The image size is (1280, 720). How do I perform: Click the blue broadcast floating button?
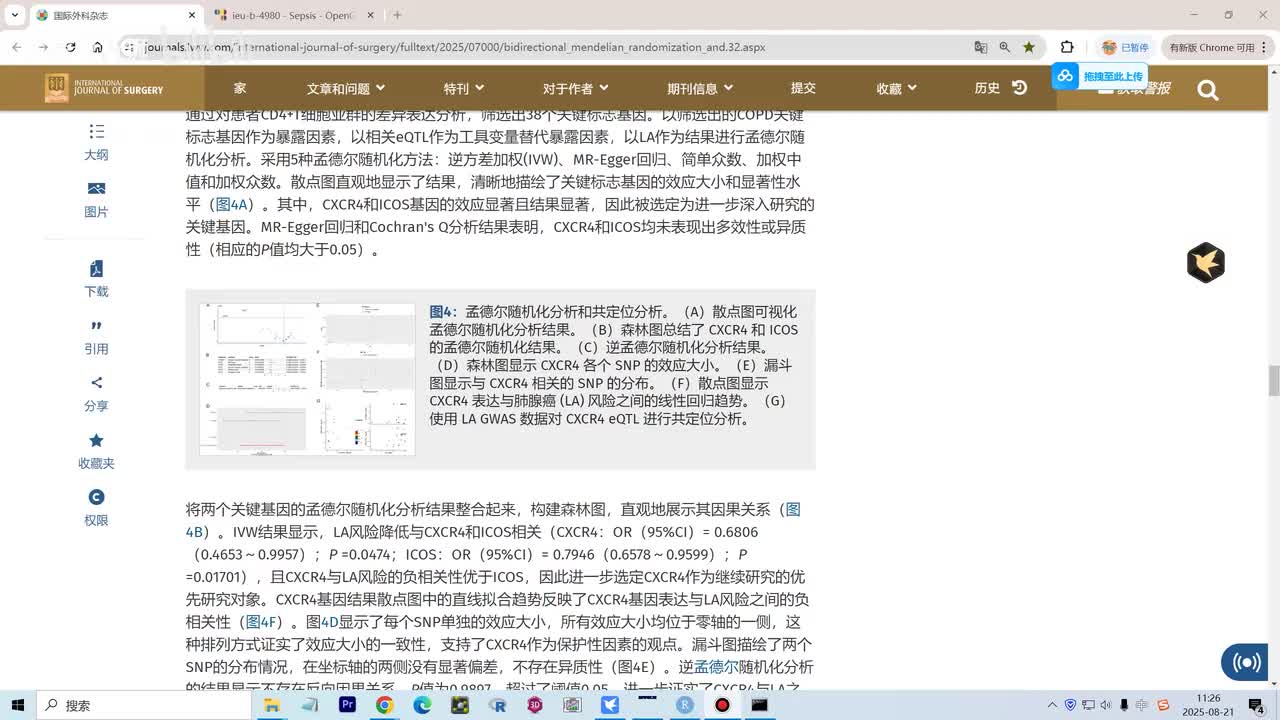coord(1246,662)
